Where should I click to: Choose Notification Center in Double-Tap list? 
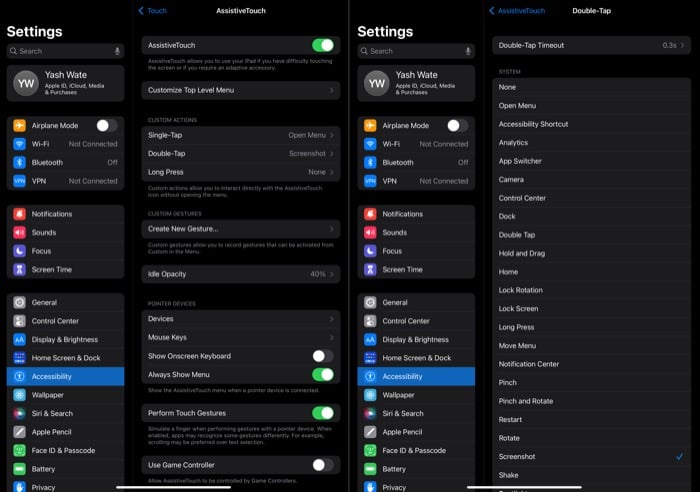pyautogui.click(x=592, y=364)
